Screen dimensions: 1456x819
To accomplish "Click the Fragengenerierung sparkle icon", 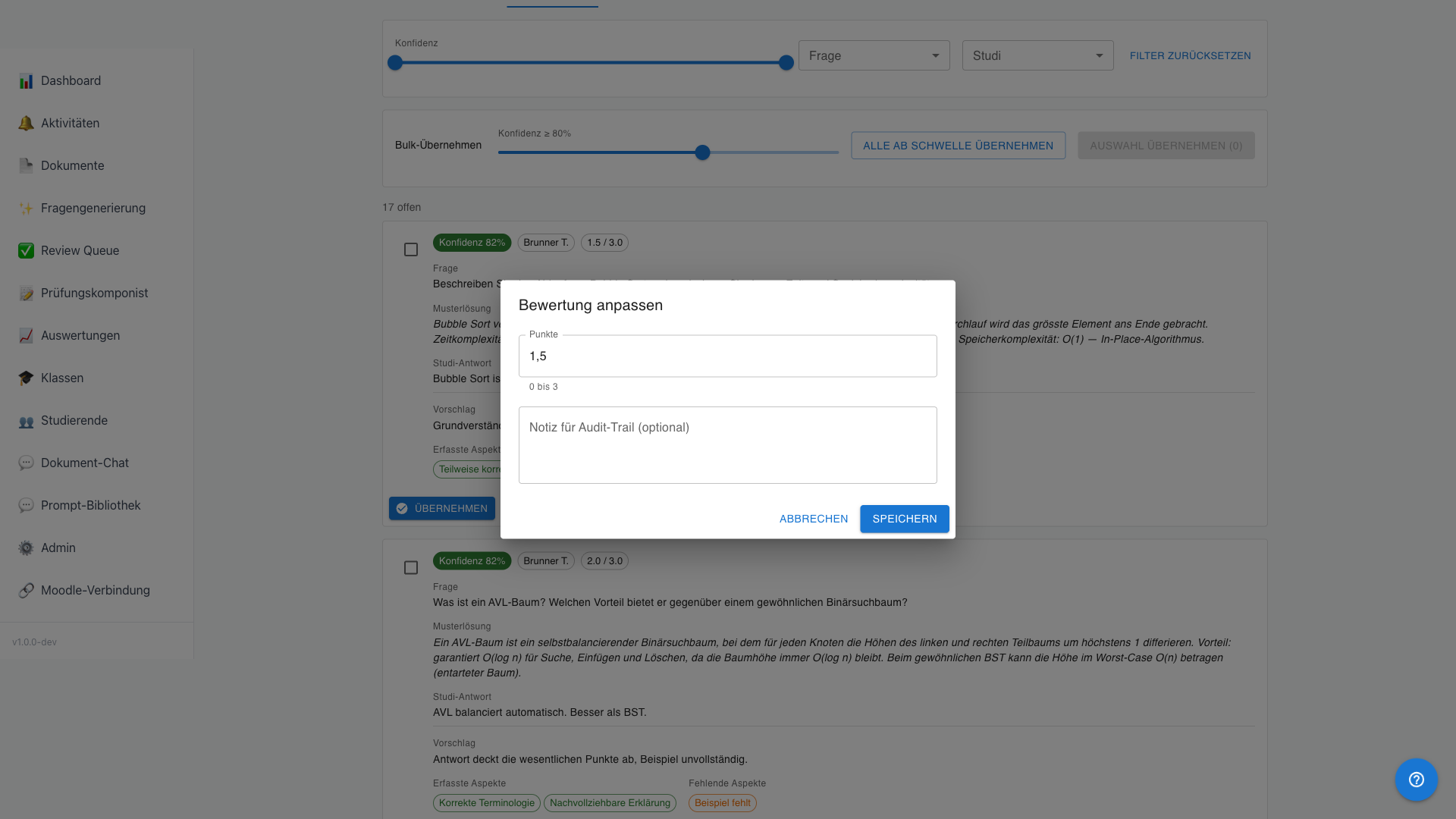I will (x=26, y=209).
